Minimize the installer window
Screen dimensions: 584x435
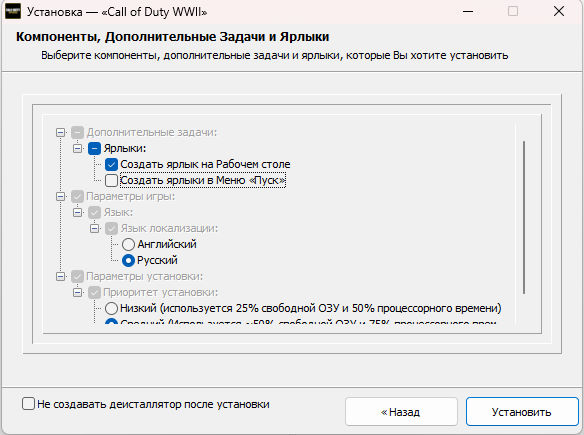pyautogui.click(x=468, y=12)
